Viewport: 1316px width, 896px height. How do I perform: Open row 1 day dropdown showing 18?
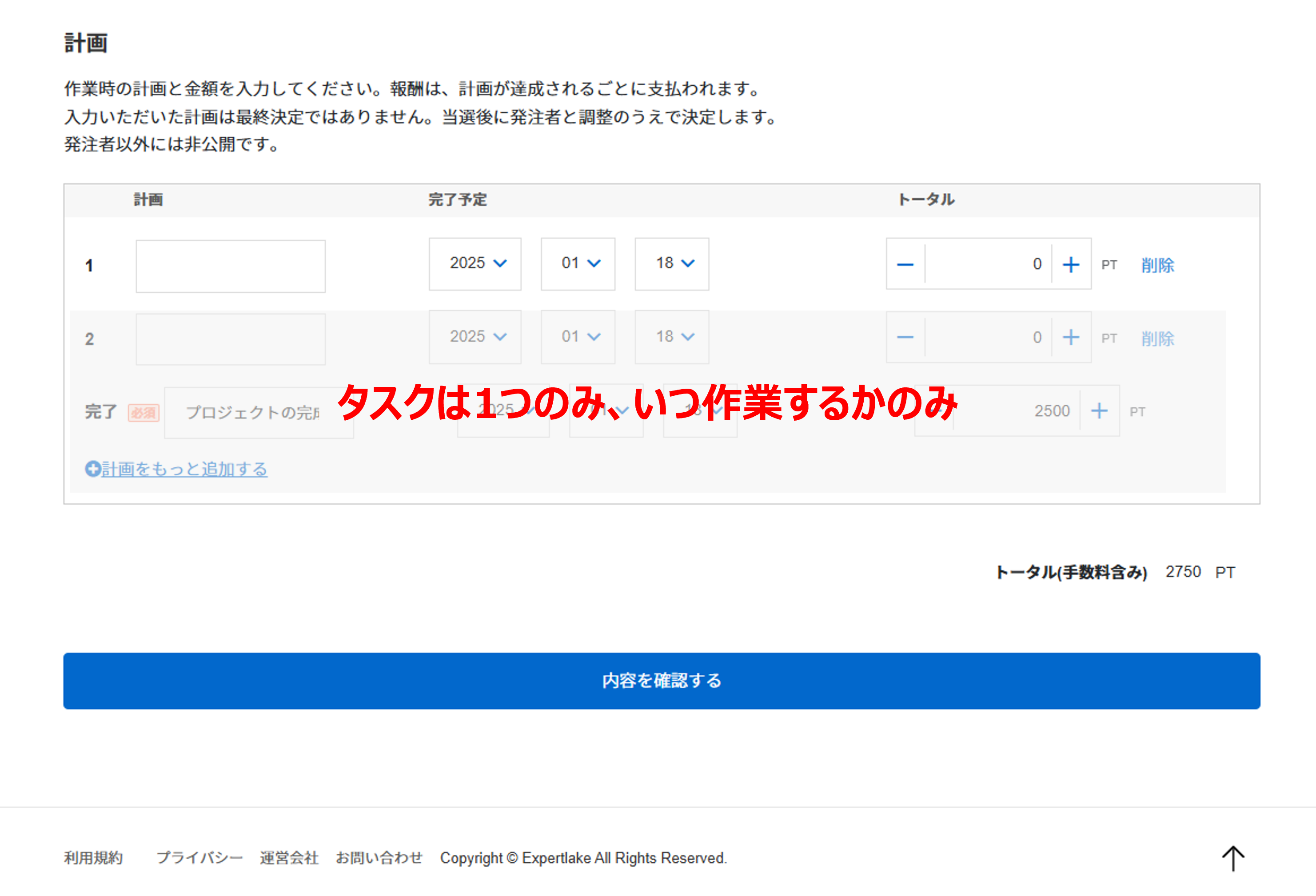[x=672, y=264]
